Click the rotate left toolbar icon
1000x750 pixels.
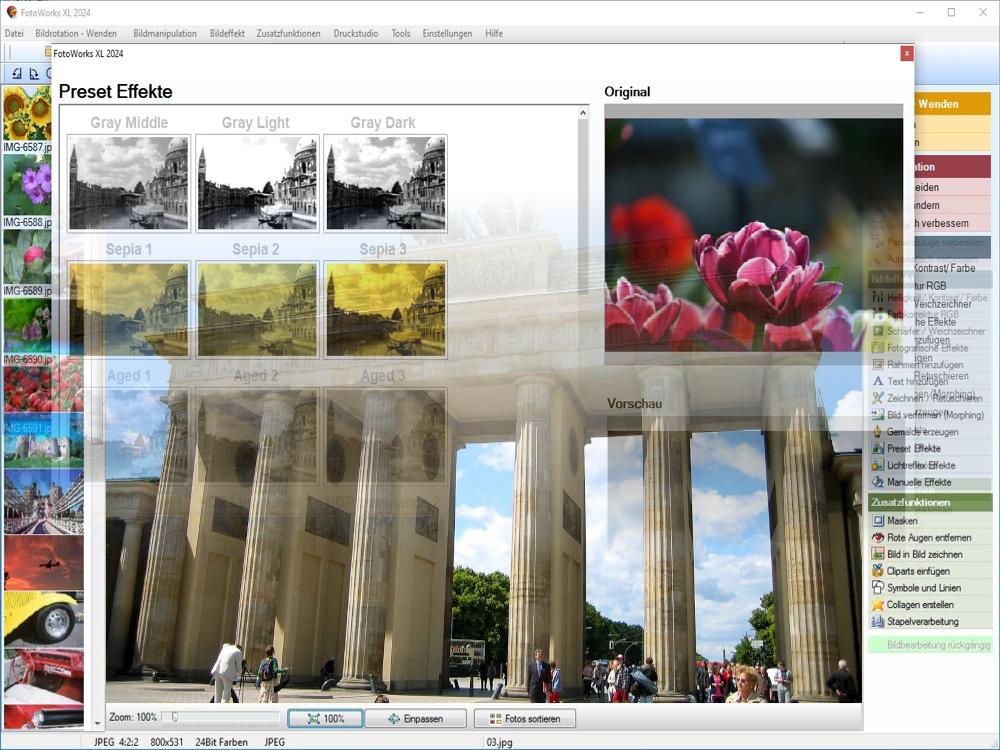17,73
